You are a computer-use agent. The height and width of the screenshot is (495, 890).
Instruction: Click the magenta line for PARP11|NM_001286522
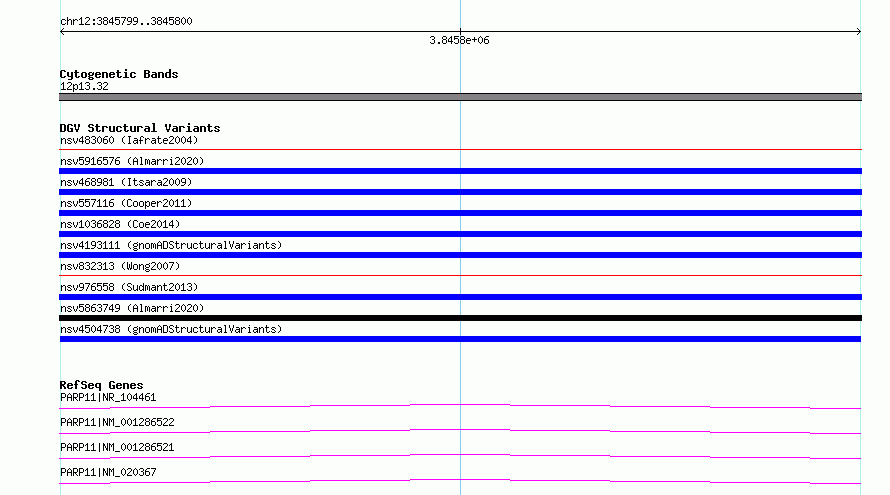(460, 431)
